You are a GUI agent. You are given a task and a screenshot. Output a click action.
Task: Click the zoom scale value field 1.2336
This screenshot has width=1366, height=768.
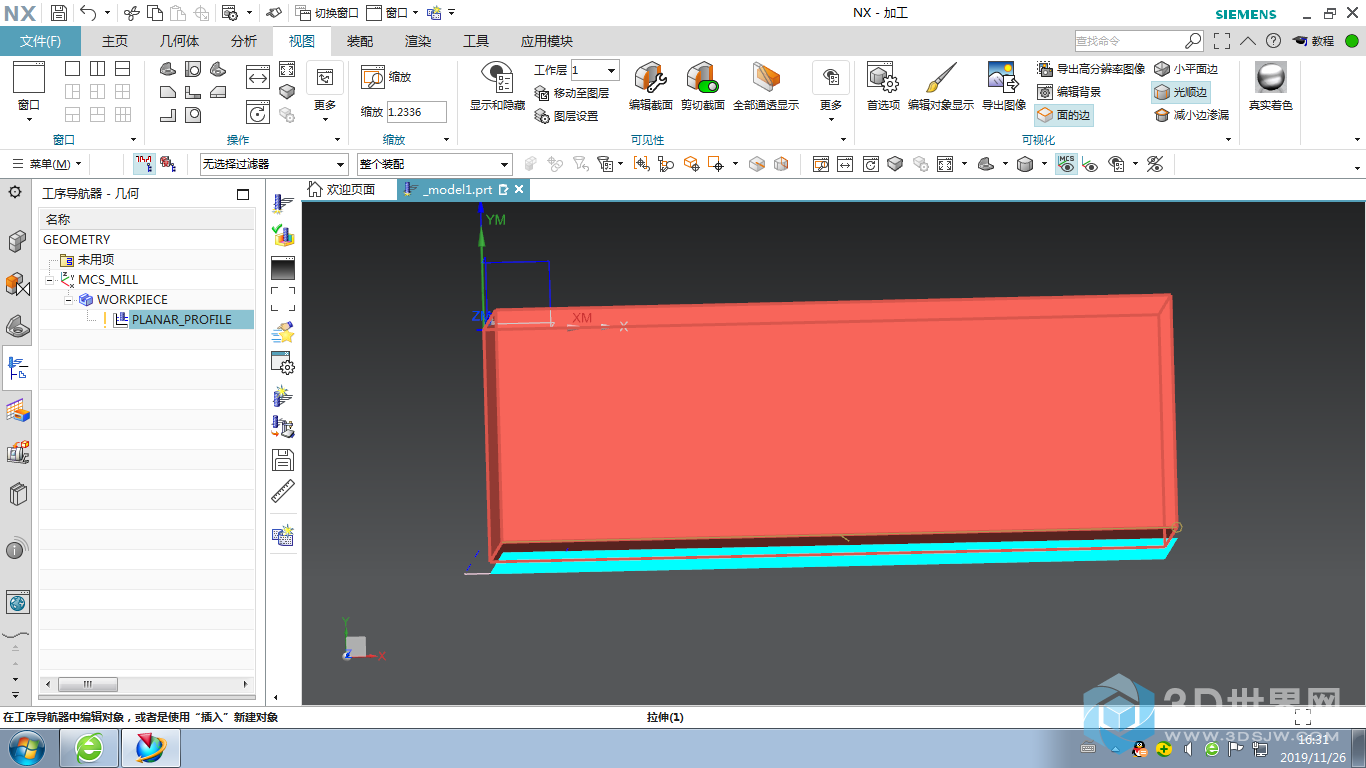(x=417, y=112)
